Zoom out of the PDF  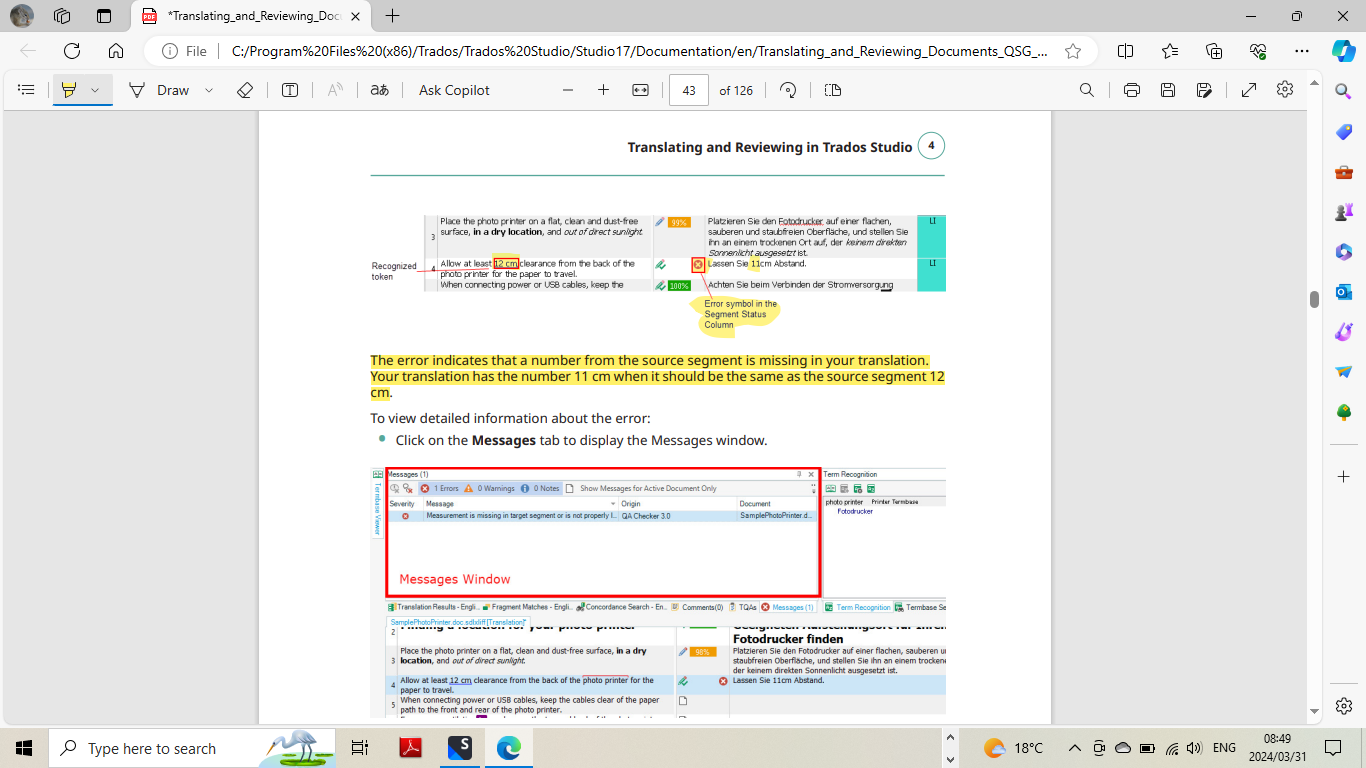coord(568,90)
